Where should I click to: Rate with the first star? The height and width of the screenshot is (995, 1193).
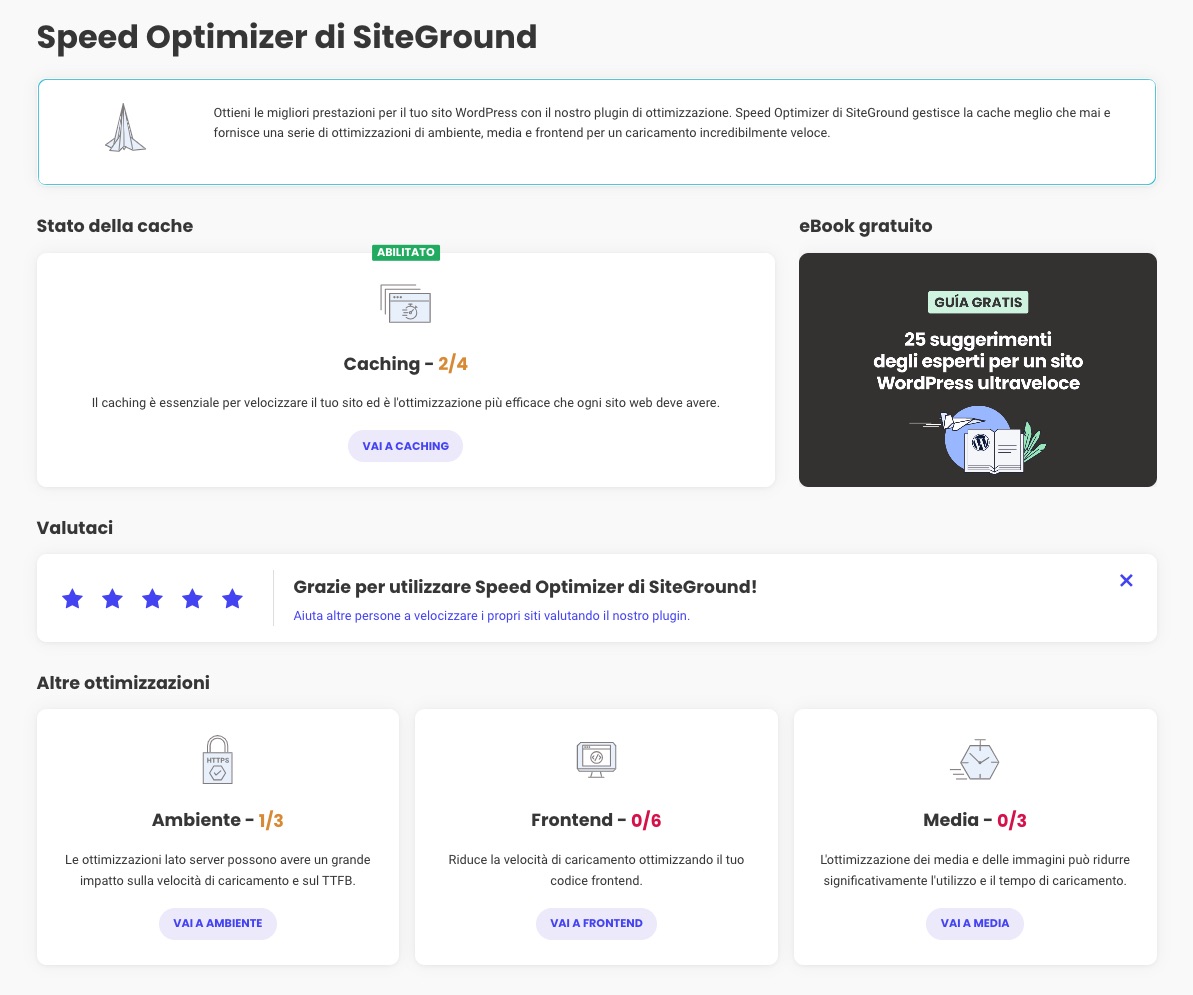(x=72, y=599)
